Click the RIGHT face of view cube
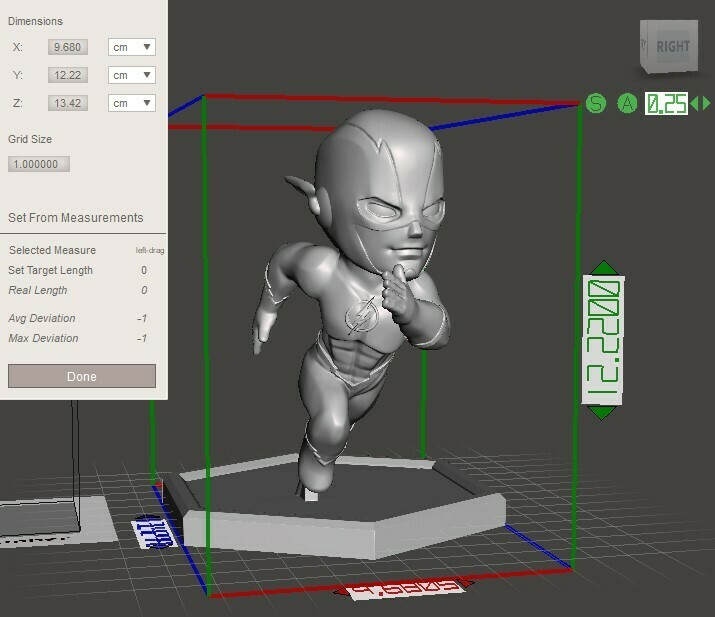715x617 pixels. pyautogui.click(x=672, y=46)
